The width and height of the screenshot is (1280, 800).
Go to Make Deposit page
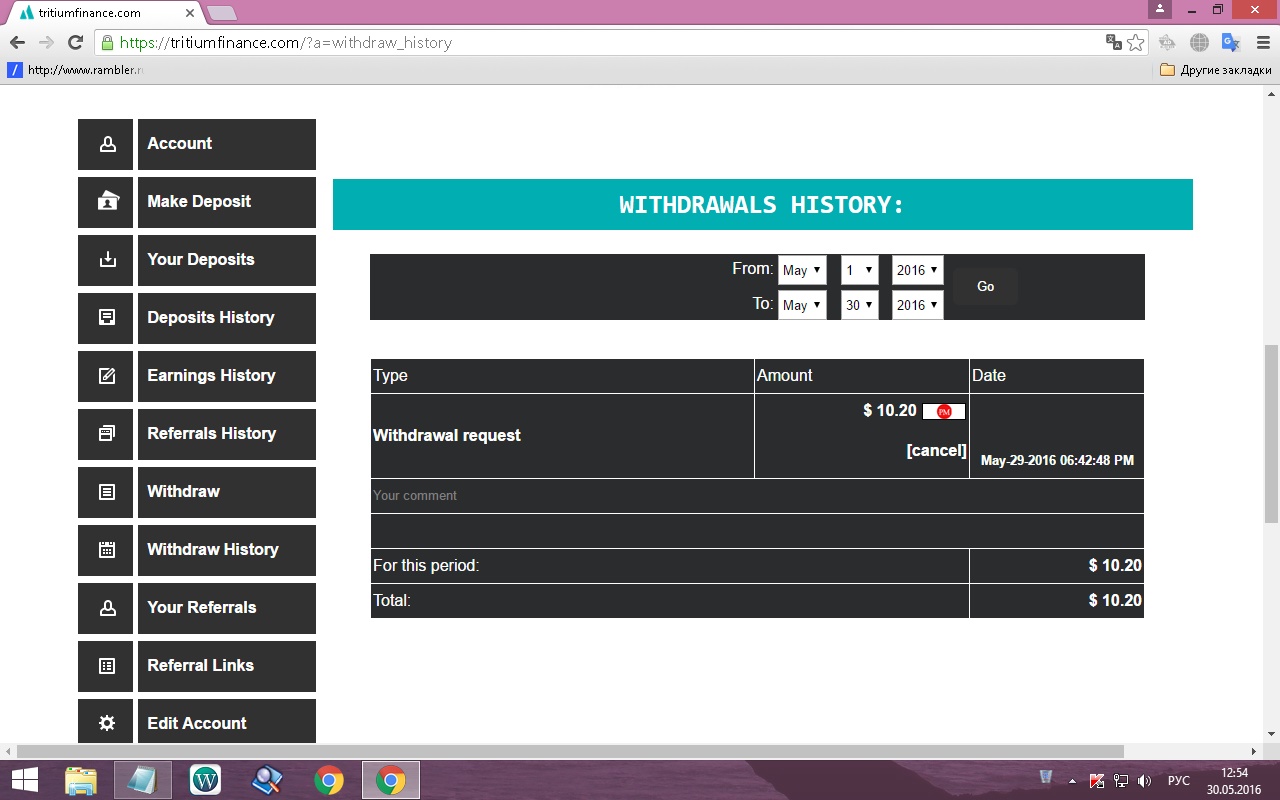tap(227, 202)
